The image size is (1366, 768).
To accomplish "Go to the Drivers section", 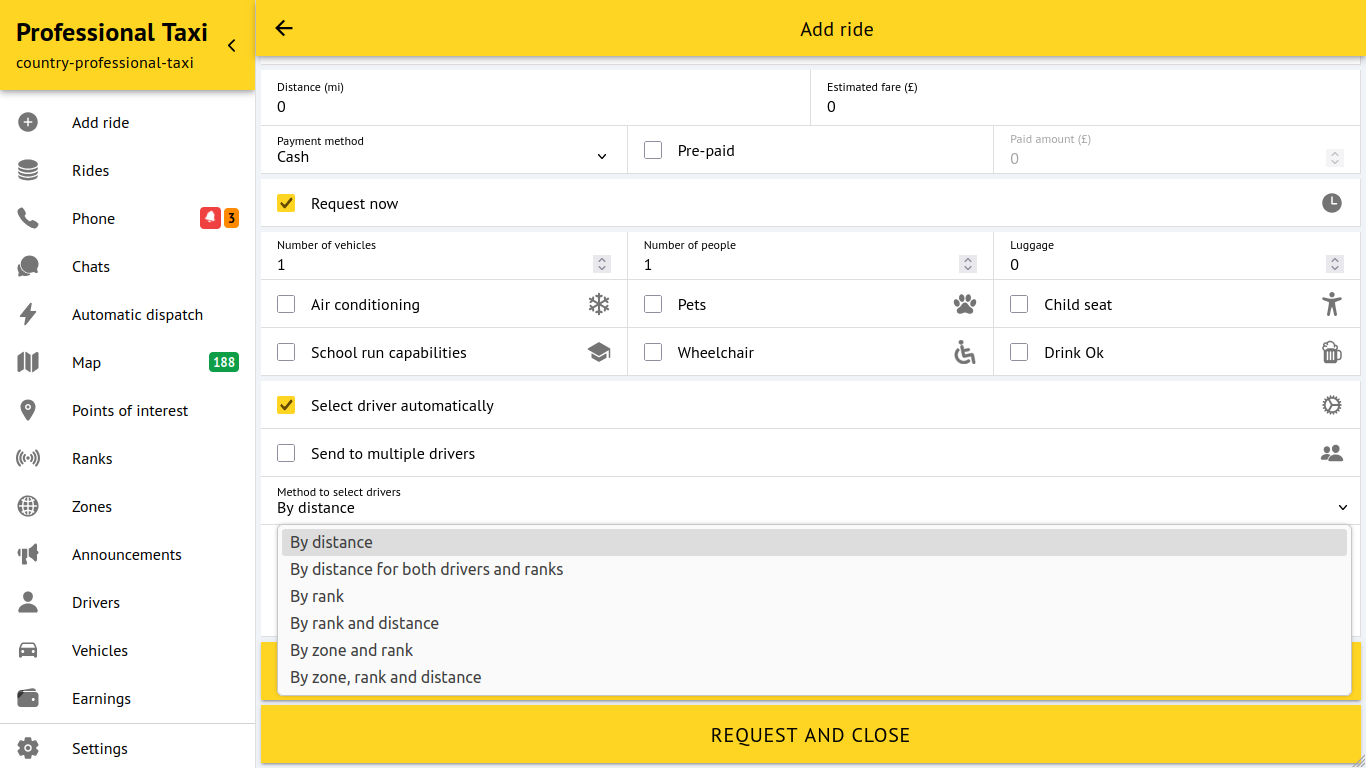I will click(x=96, y=603).
